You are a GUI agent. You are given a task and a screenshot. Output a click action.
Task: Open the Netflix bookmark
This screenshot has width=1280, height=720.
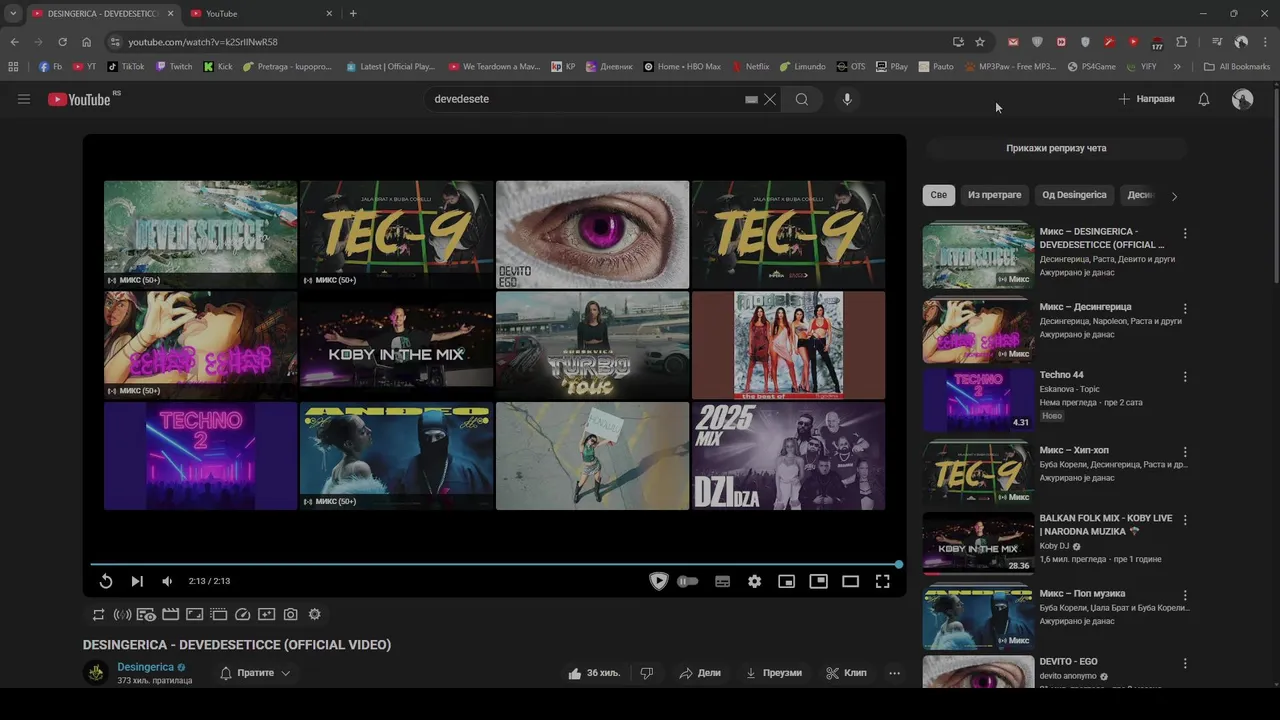click(x=751, y=67)
